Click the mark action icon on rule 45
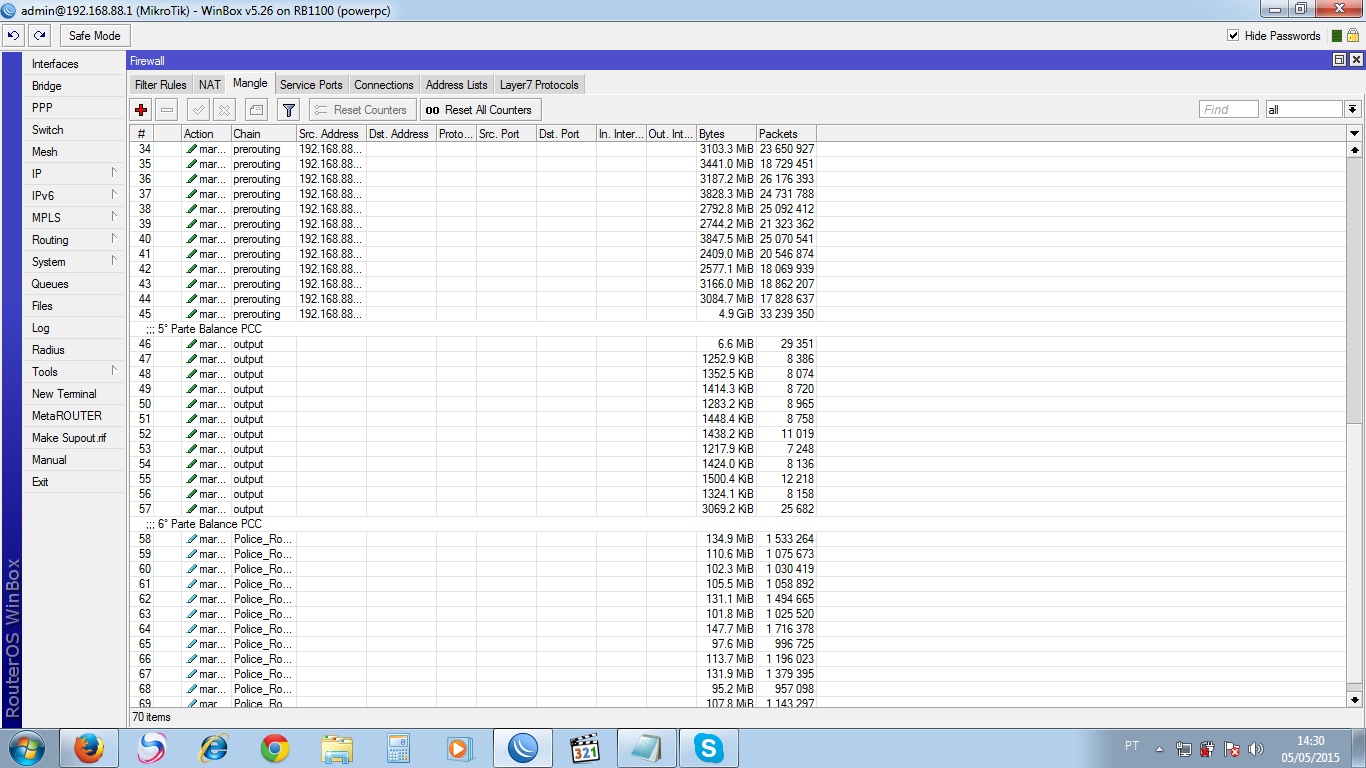 click(191, 314)
